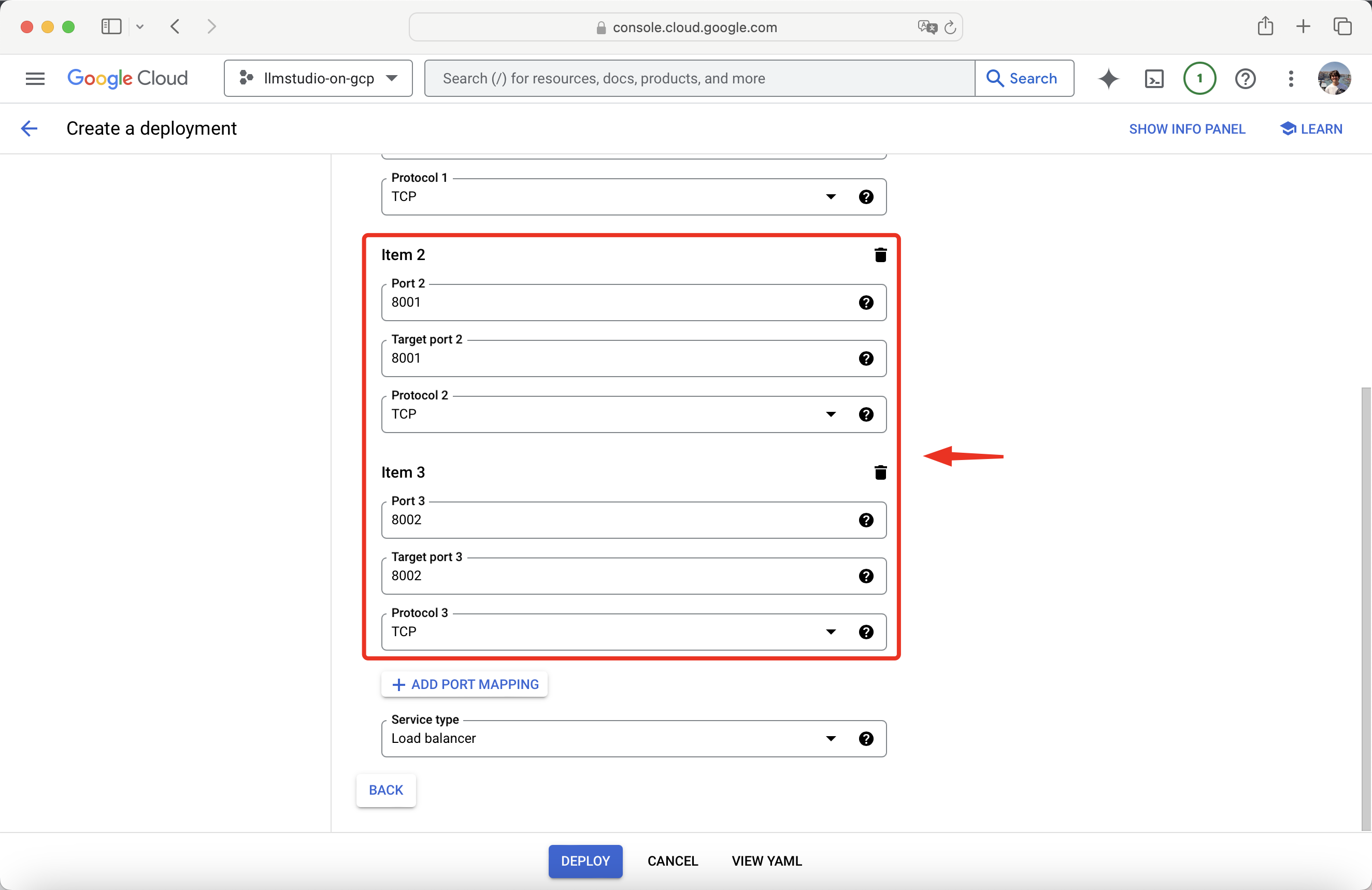Delete Item 2 port mapping via trash icon
This screenshot has width=1372, height=890.
coord(880,255)
